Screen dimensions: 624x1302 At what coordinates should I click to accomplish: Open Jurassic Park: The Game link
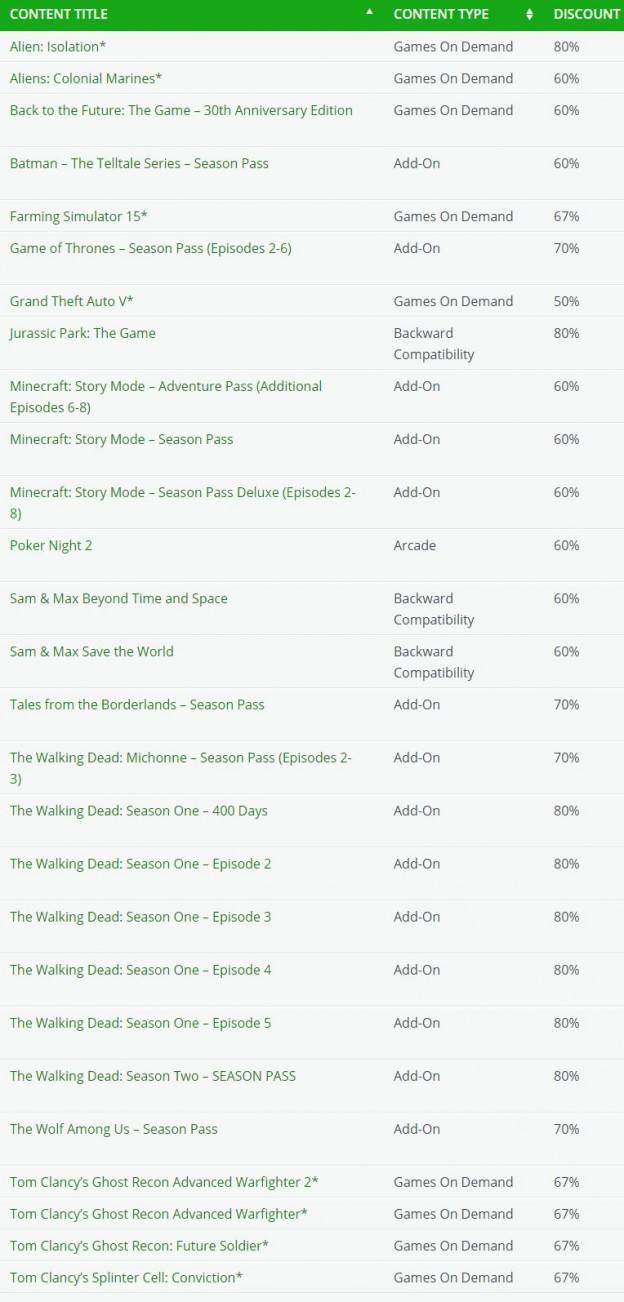[83, 334]
